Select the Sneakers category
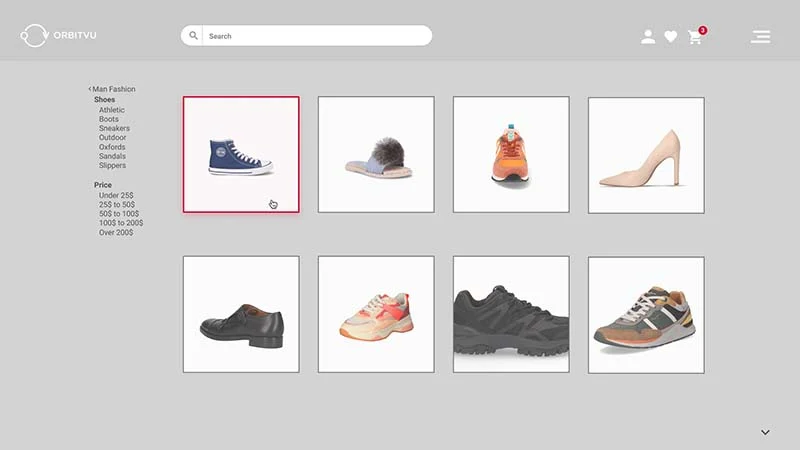 pyautogui.click(x=114, y=128)
